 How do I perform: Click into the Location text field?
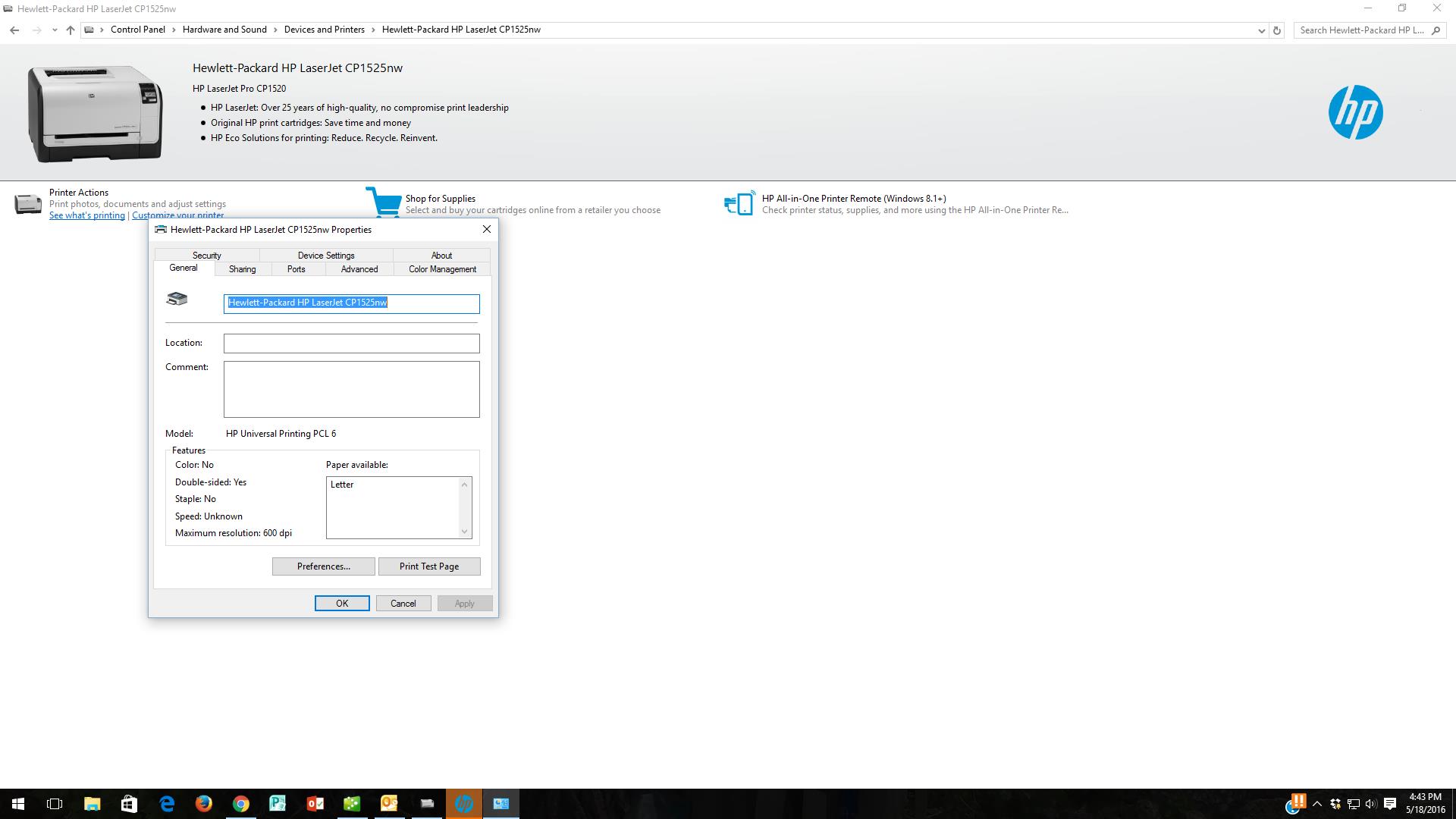tap(351, 344)
